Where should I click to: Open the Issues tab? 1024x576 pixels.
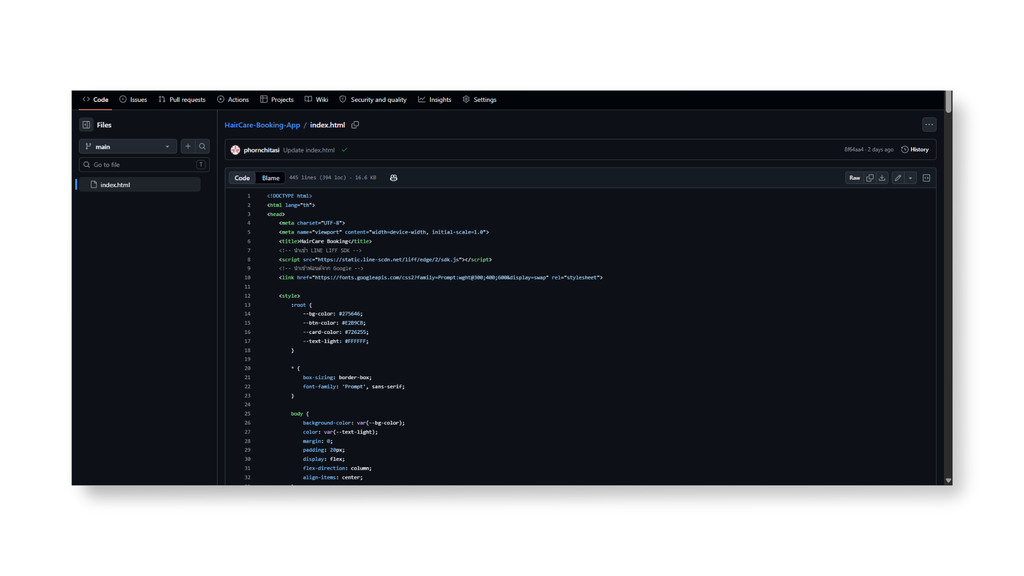pos(133,99)
